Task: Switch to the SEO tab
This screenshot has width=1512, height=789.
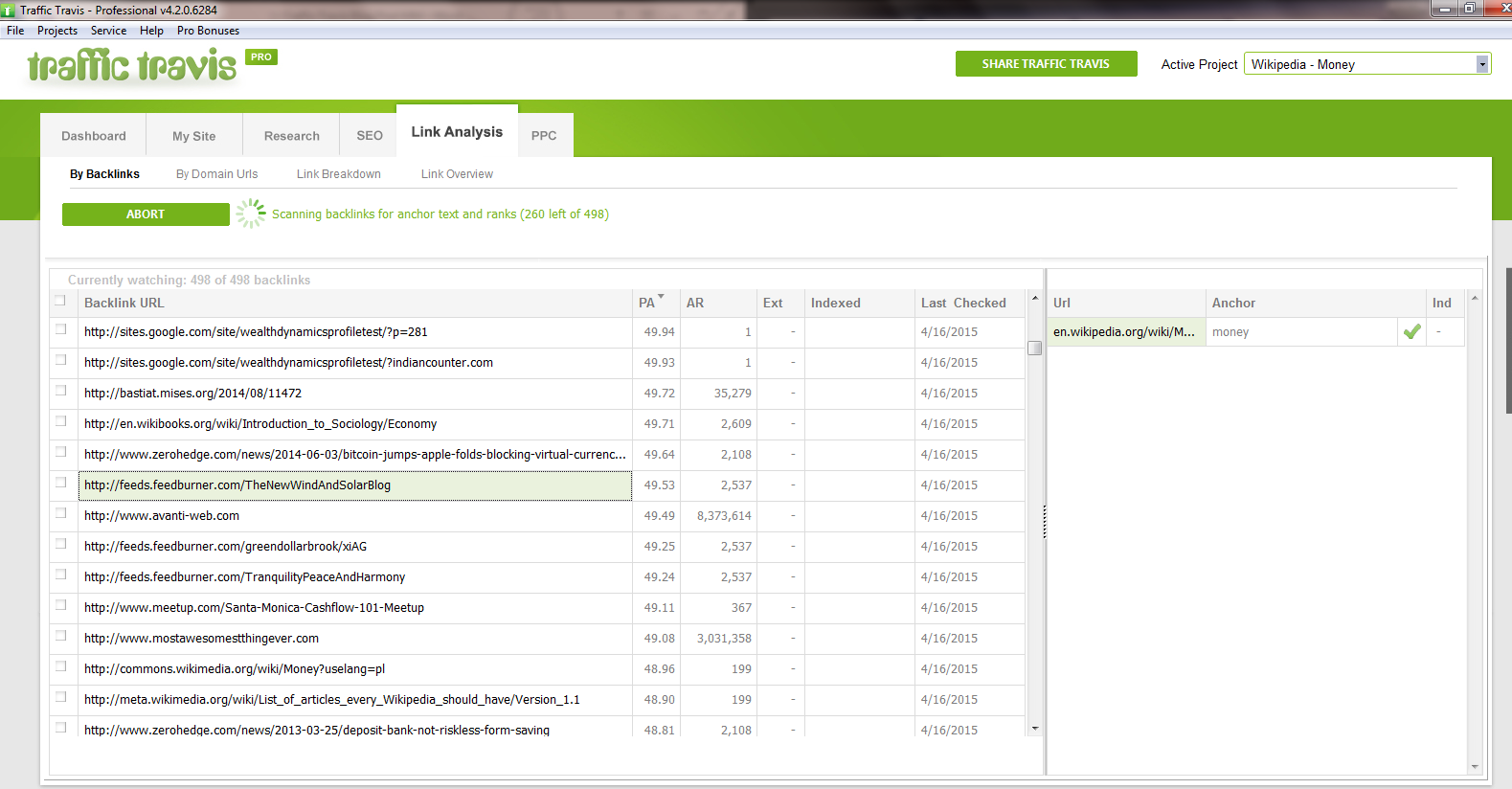Action: pos(370,135)
